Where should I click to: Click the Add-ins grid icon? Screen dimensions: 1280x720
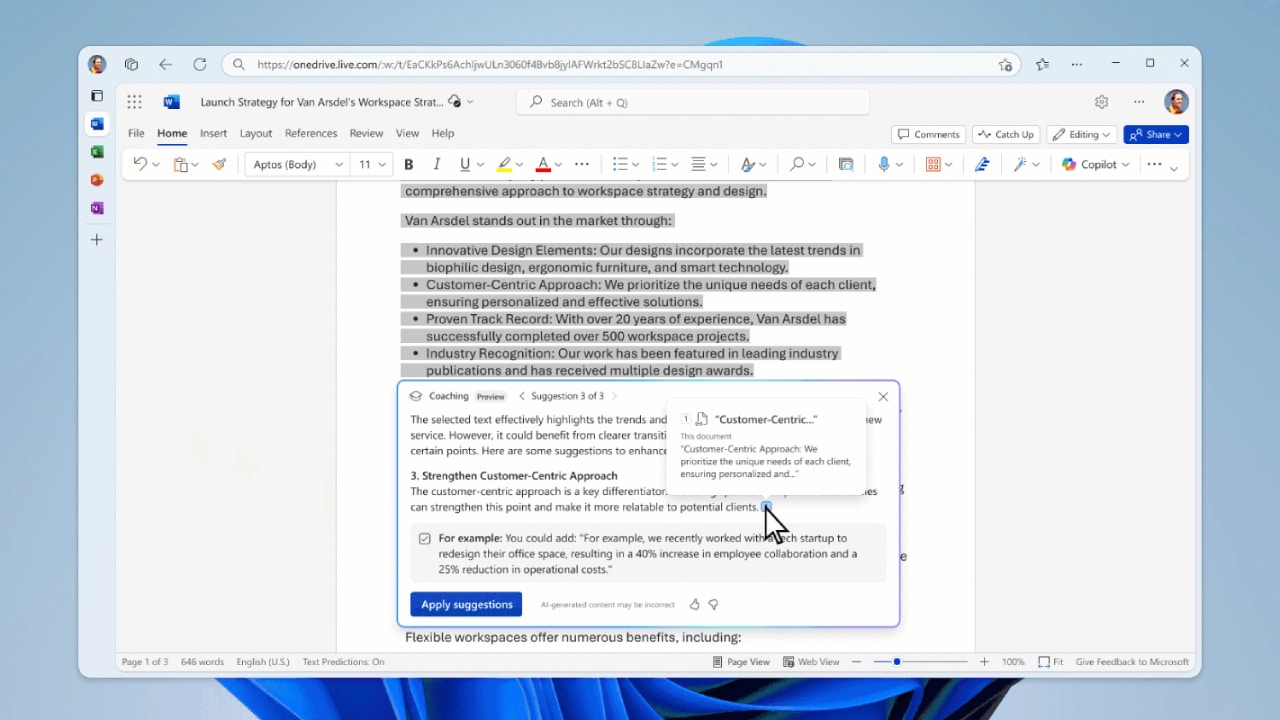933,164
